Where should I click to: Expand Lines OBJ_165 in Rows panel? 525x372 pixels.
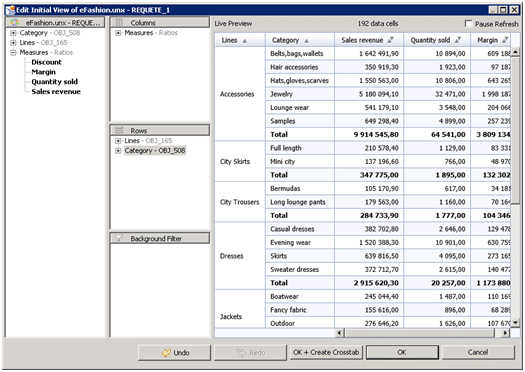(x=118, y=141)
